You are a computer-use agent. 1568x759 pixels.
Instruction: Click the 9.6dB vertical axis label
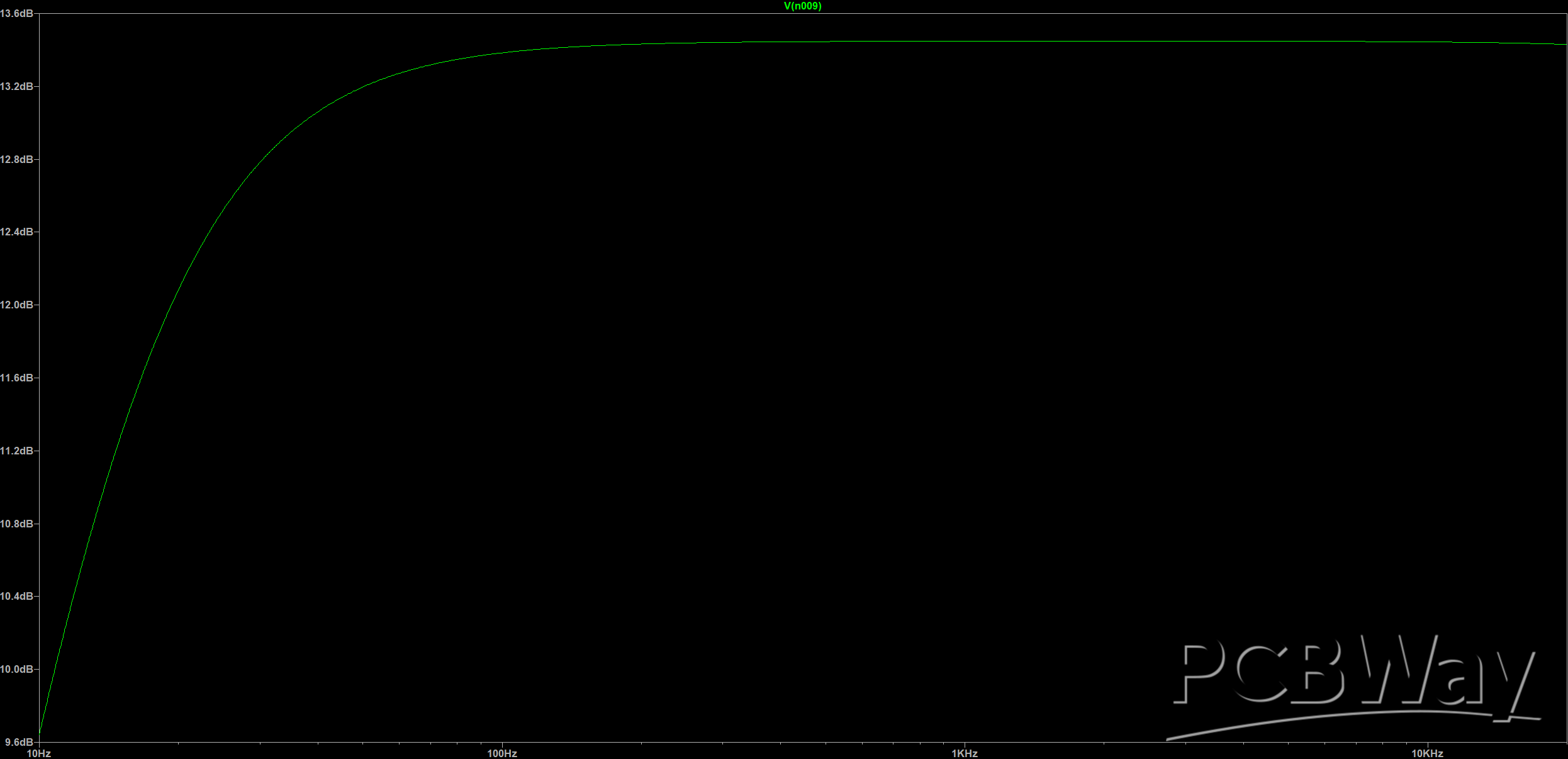click(18, 742)
